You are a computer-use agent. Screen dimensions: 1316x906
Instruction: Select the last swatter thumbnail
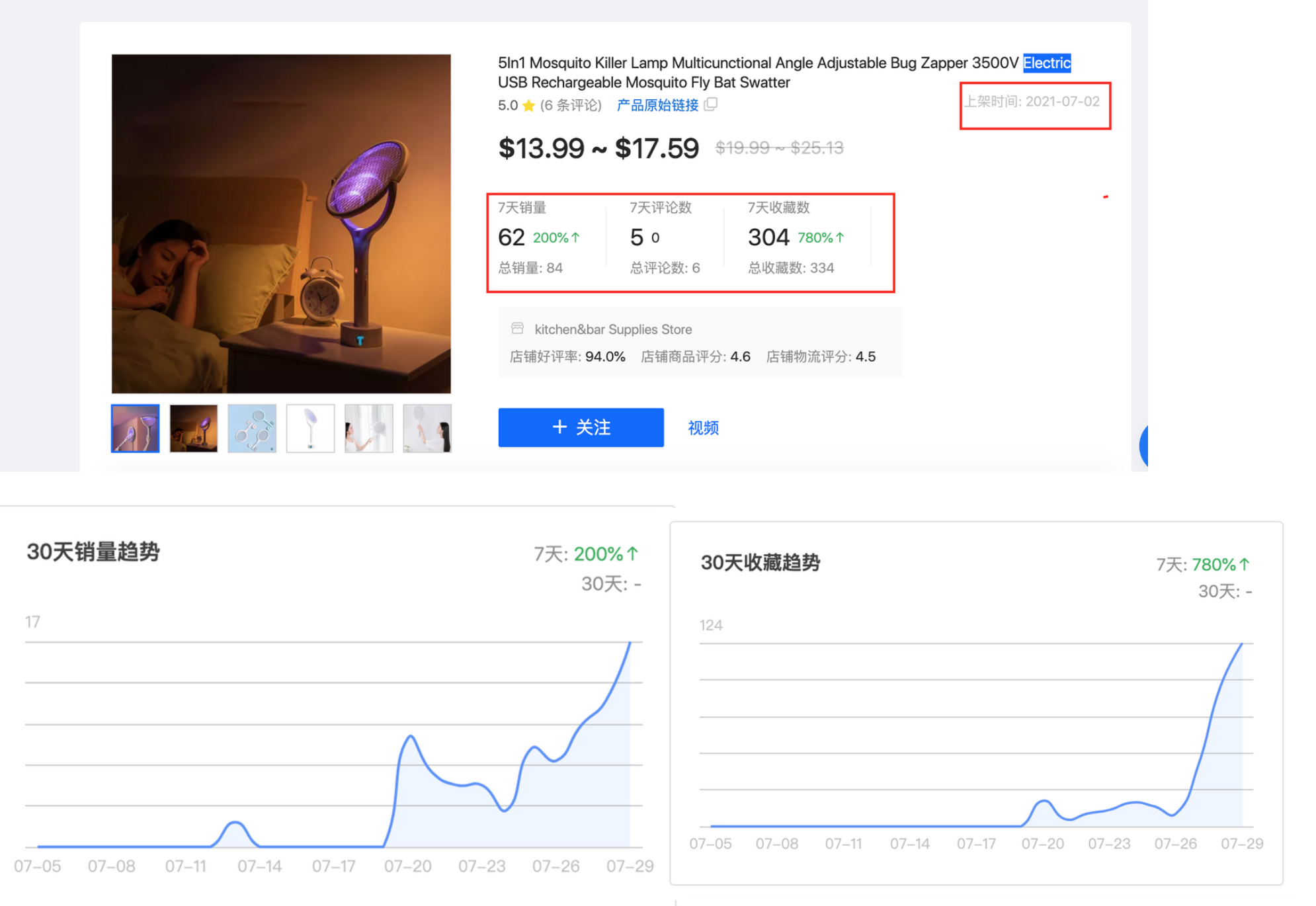(x=427, y=427)
